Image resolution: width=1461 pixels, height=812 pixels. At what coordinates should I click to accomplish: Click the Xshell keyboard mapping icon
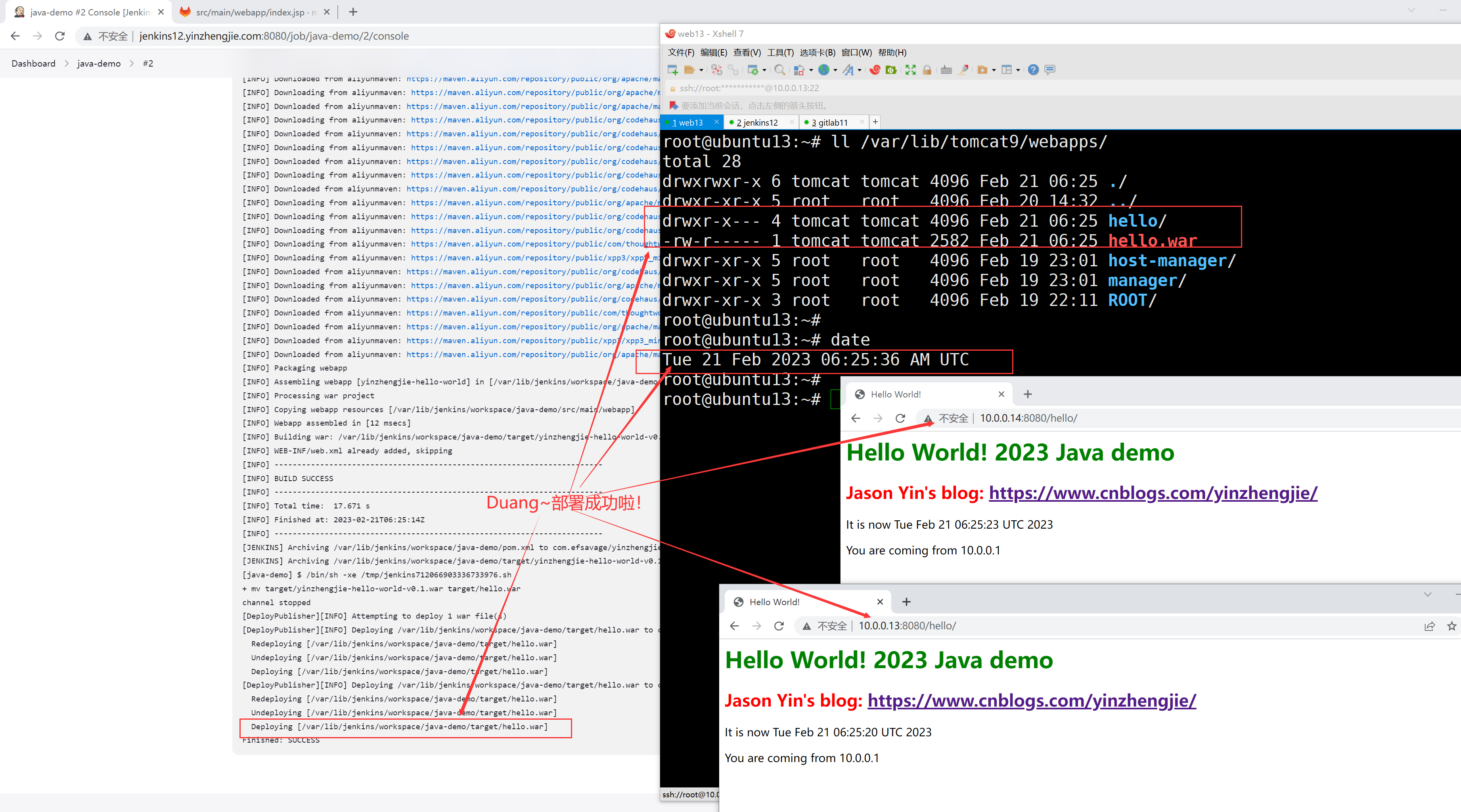coord(946,70)
